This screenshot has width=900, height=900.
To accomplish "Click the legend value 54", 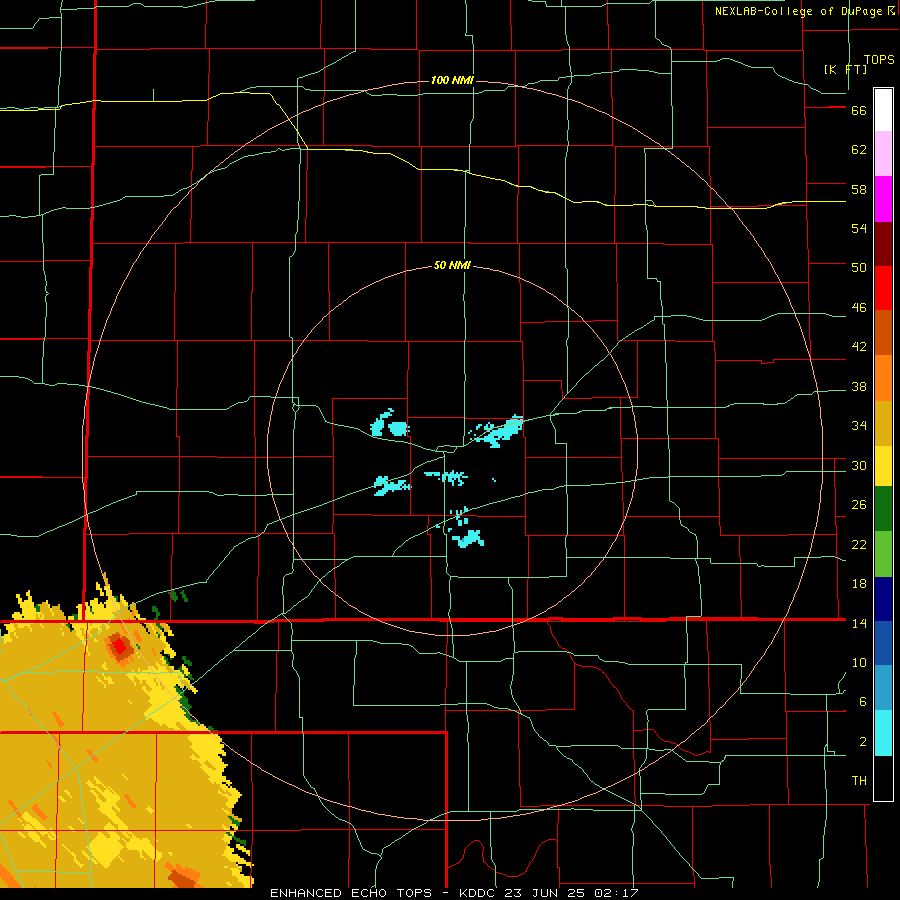I will 859,228.
